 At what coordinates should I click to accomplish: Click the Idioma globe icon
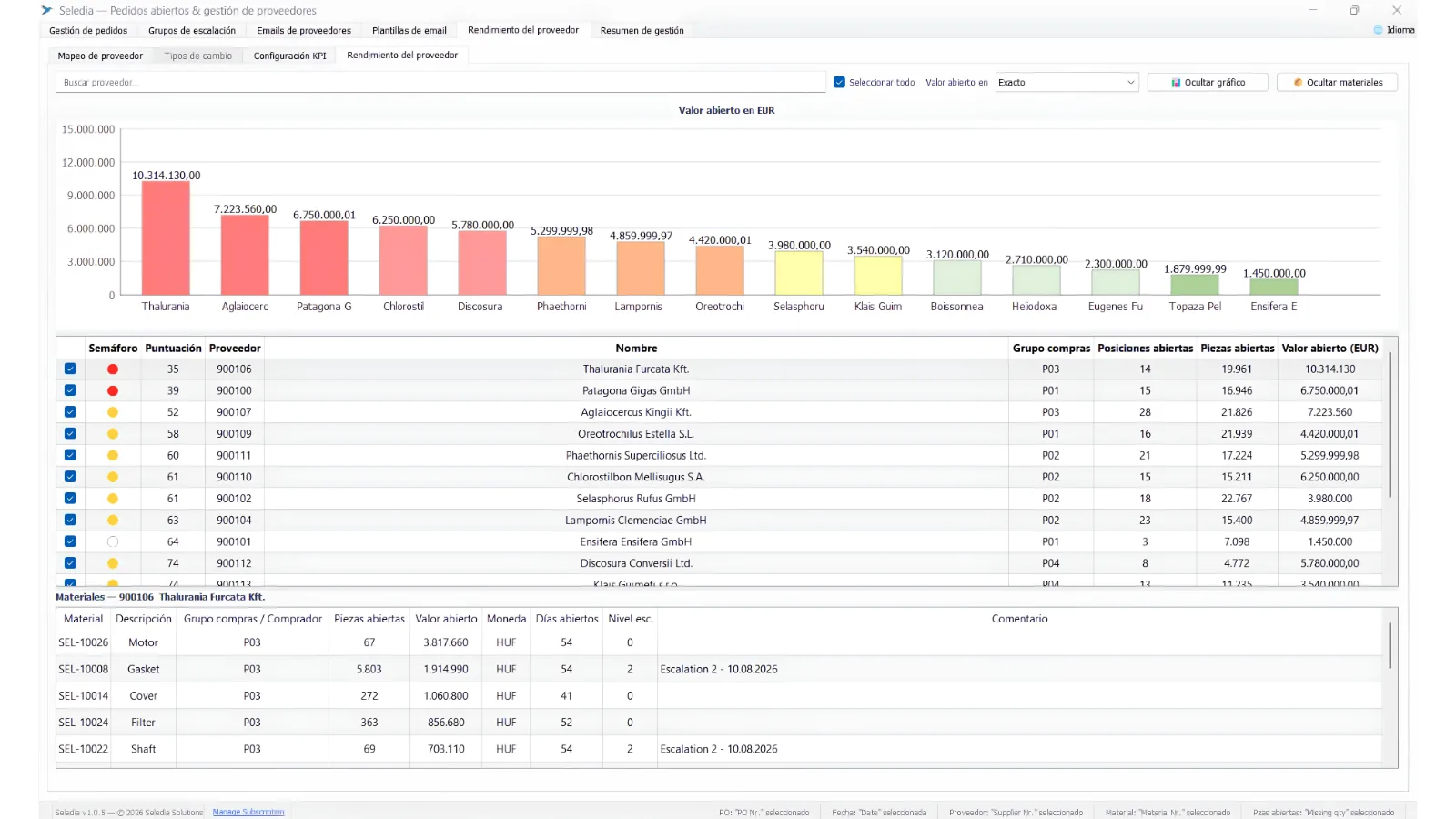(1378, 30)
